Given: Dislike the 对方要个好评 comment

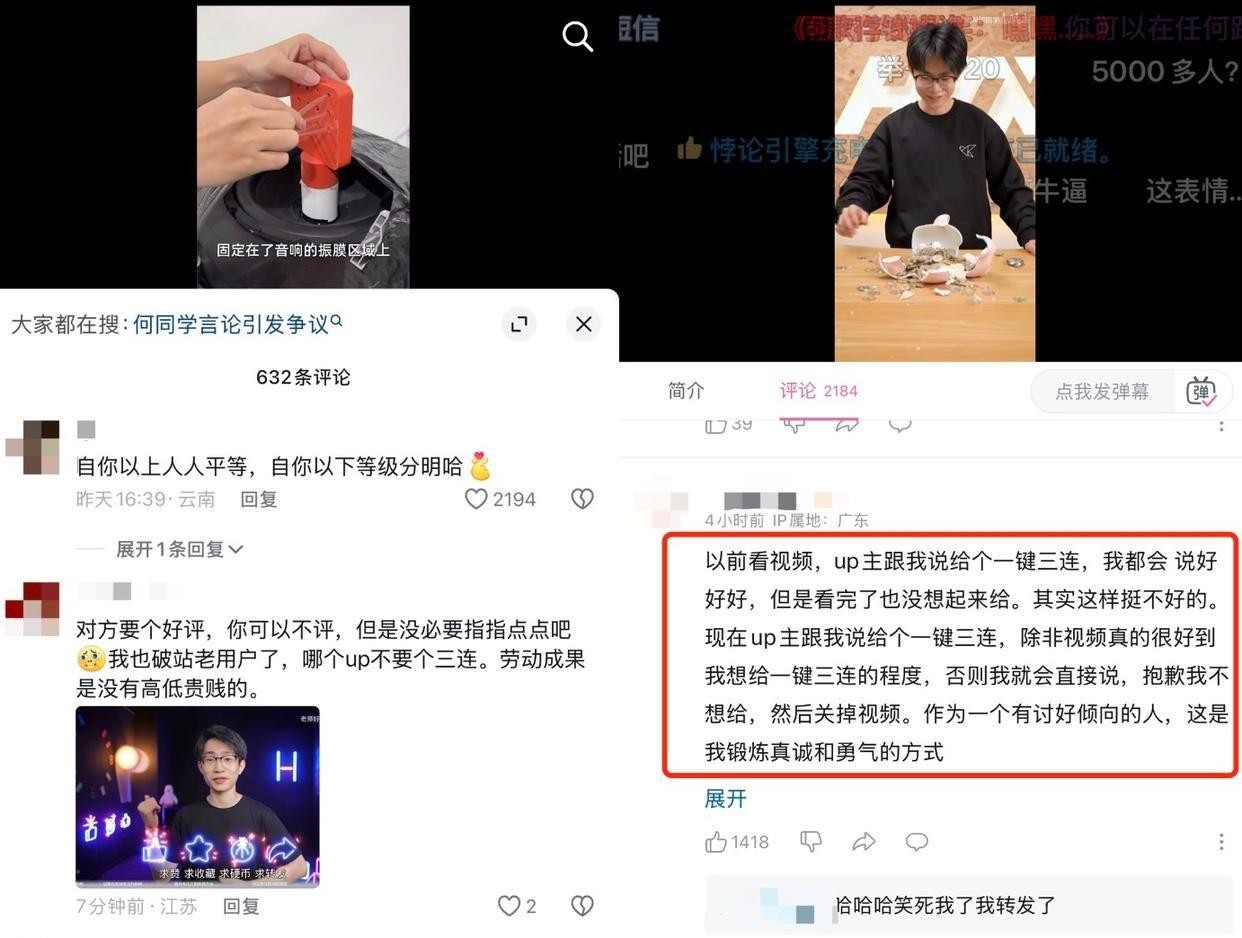Looking at the screenshot, I should click(x=582, y=905).
